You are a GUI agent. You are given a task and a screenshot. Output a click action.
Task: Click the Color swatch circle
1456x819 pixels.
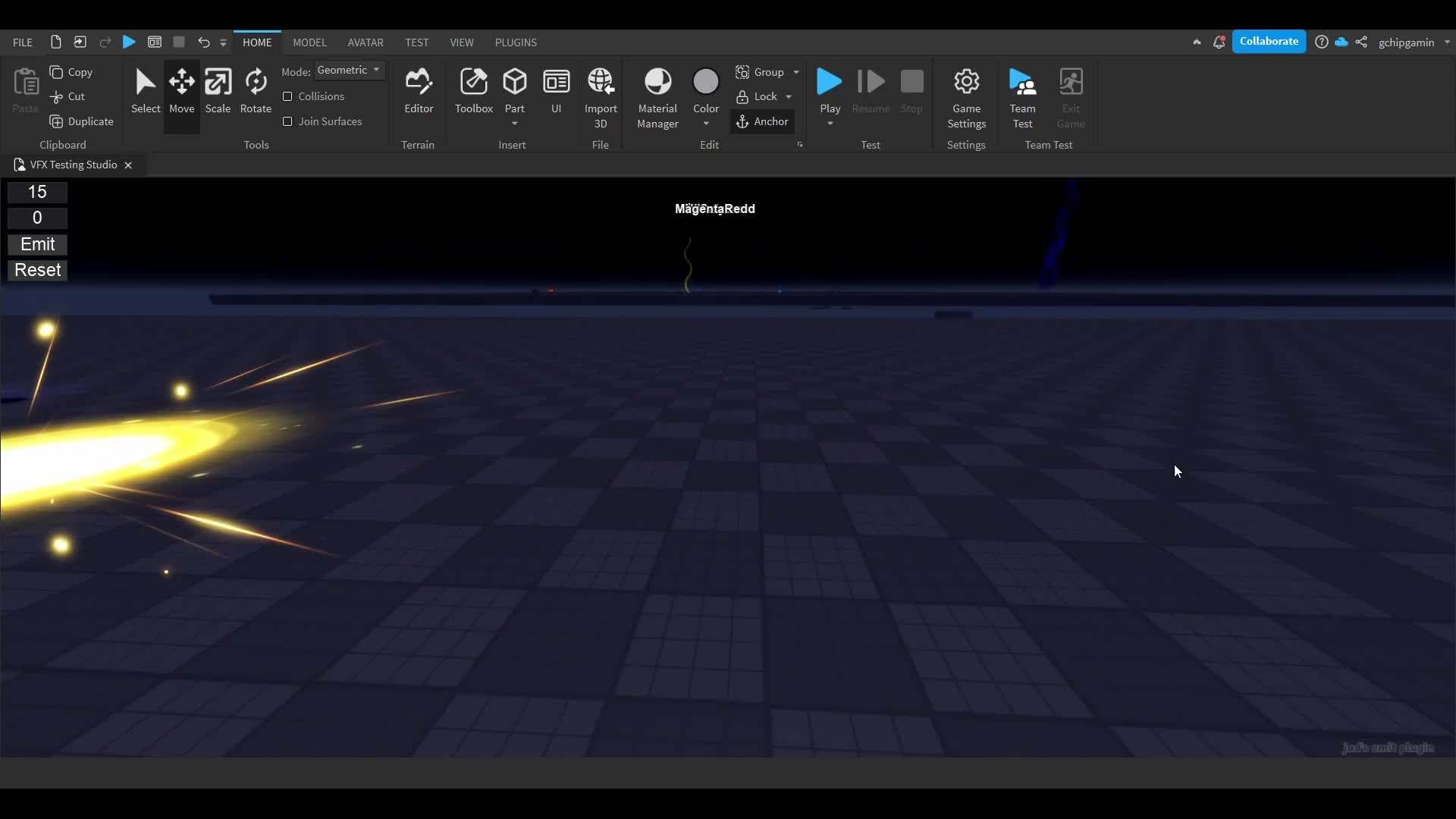705,81
